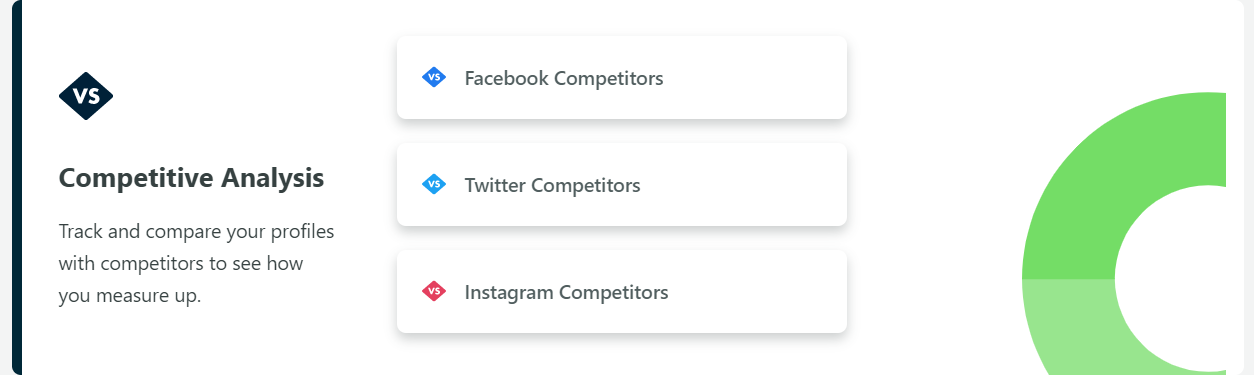Click the "you measure up." description line
1254x375 pixels.
point(130,296)
